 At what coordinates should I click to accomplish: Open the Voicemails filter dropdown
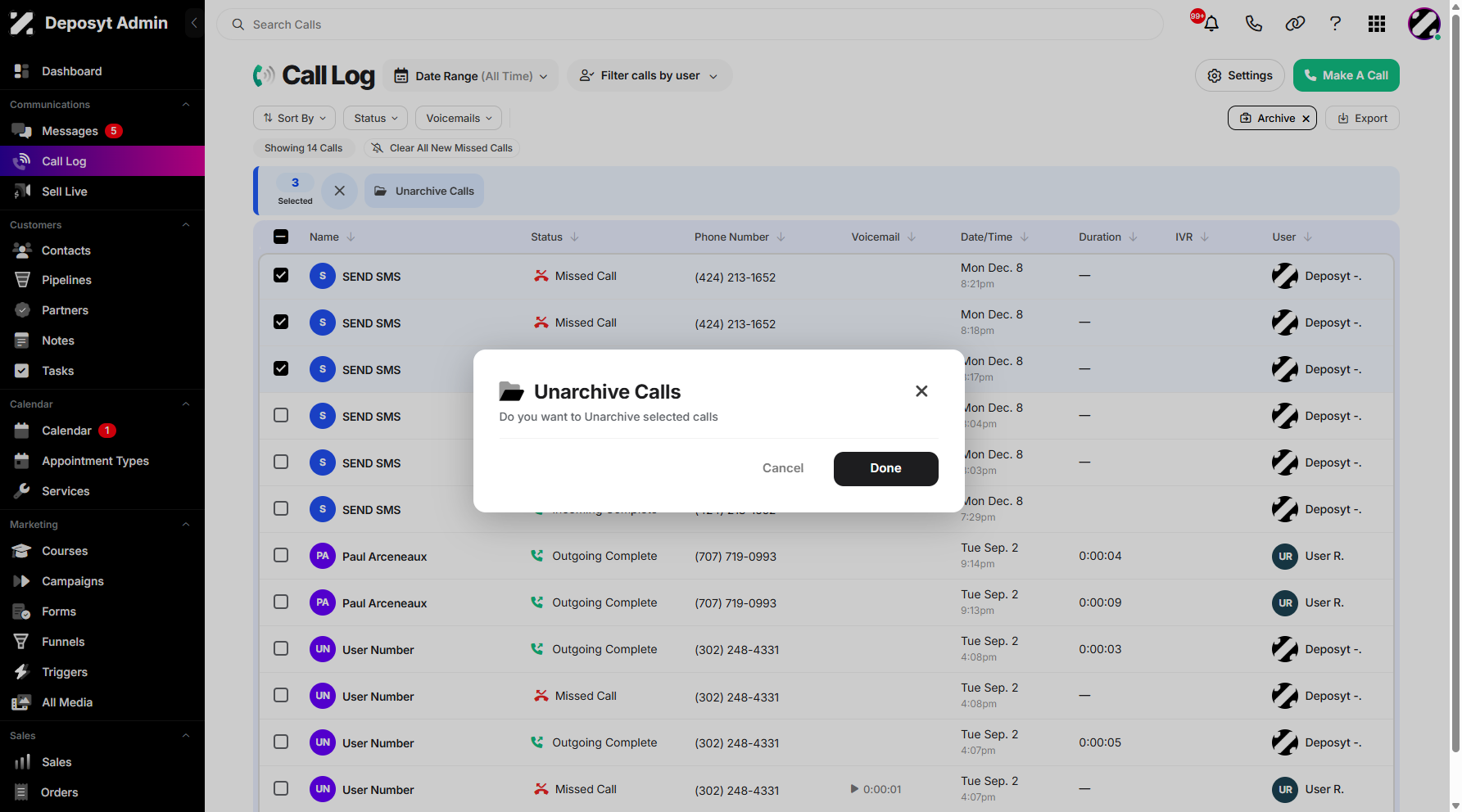click(459, 118)
